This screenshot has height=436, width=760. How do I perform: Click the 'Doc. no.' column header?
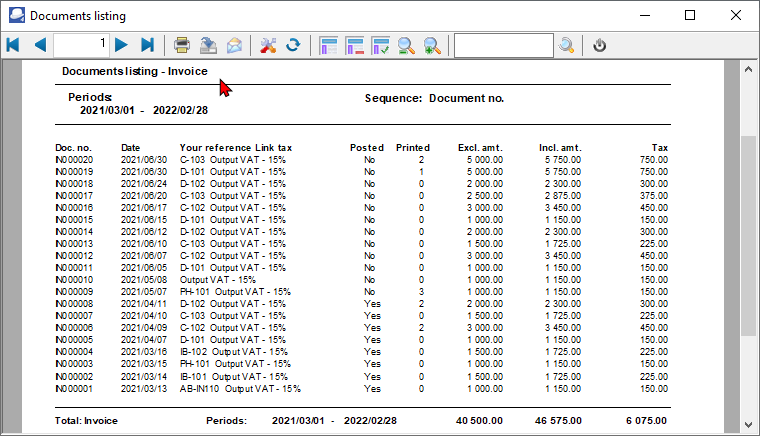(73, 148)
